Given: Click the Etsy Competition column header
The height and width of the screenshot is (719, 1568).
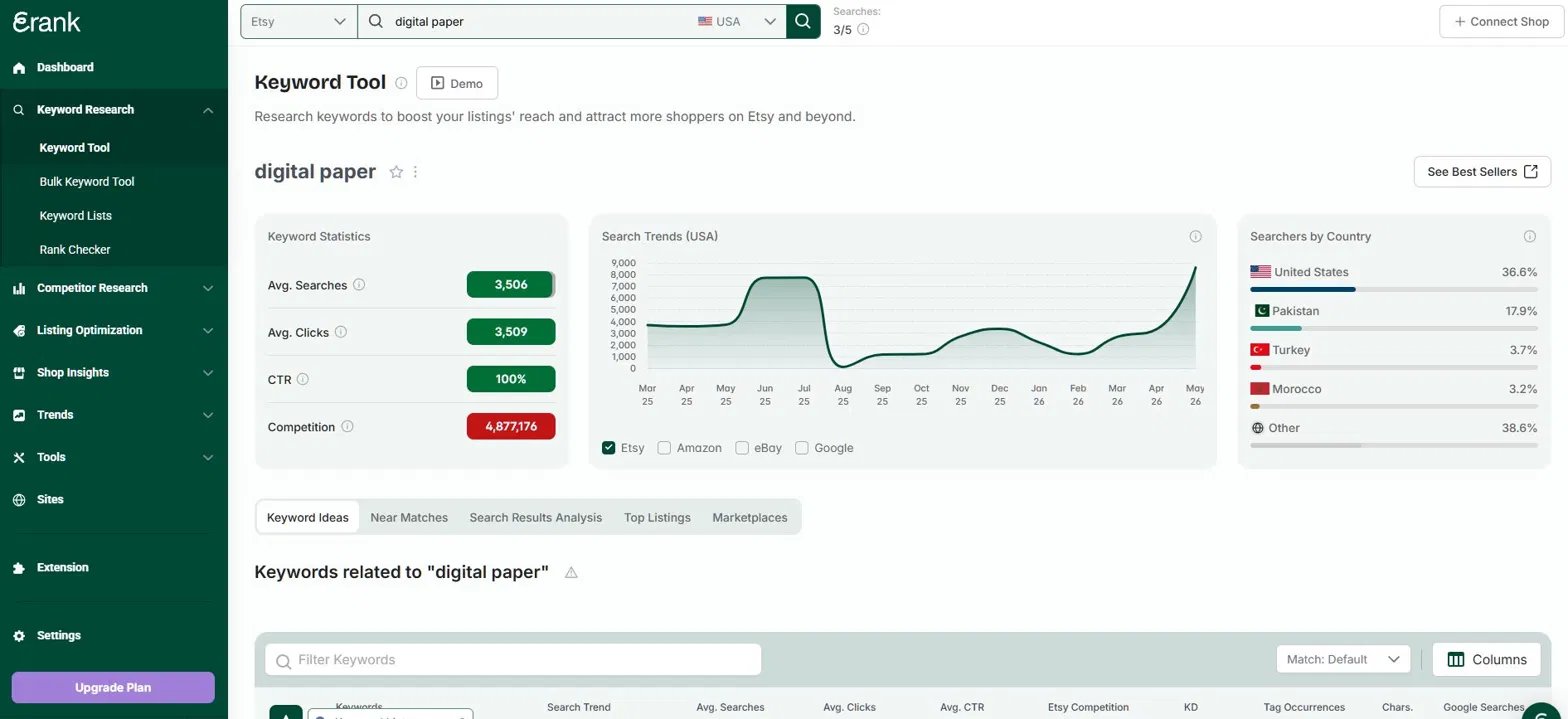Looking at the screenshot, I should pos(1088,707).
